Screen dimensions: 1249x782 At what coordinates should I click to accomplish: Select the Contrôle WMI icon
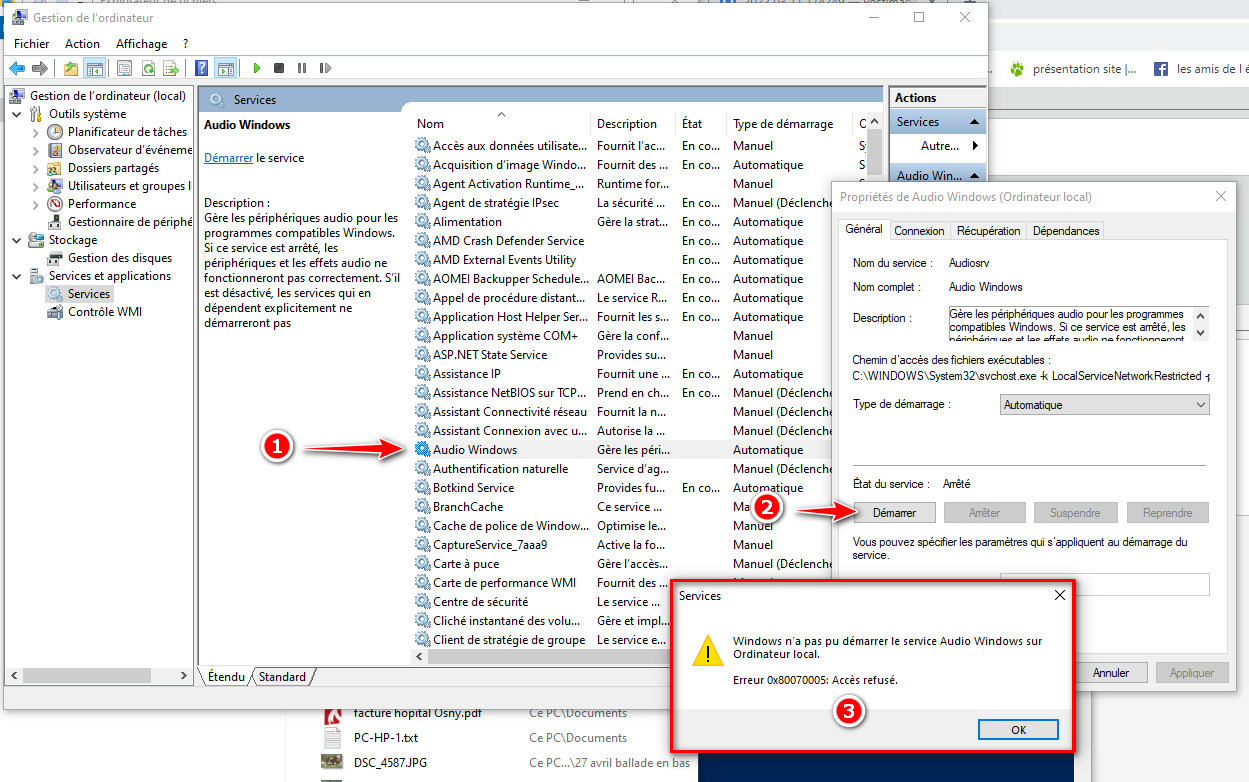tap(55, 312)
